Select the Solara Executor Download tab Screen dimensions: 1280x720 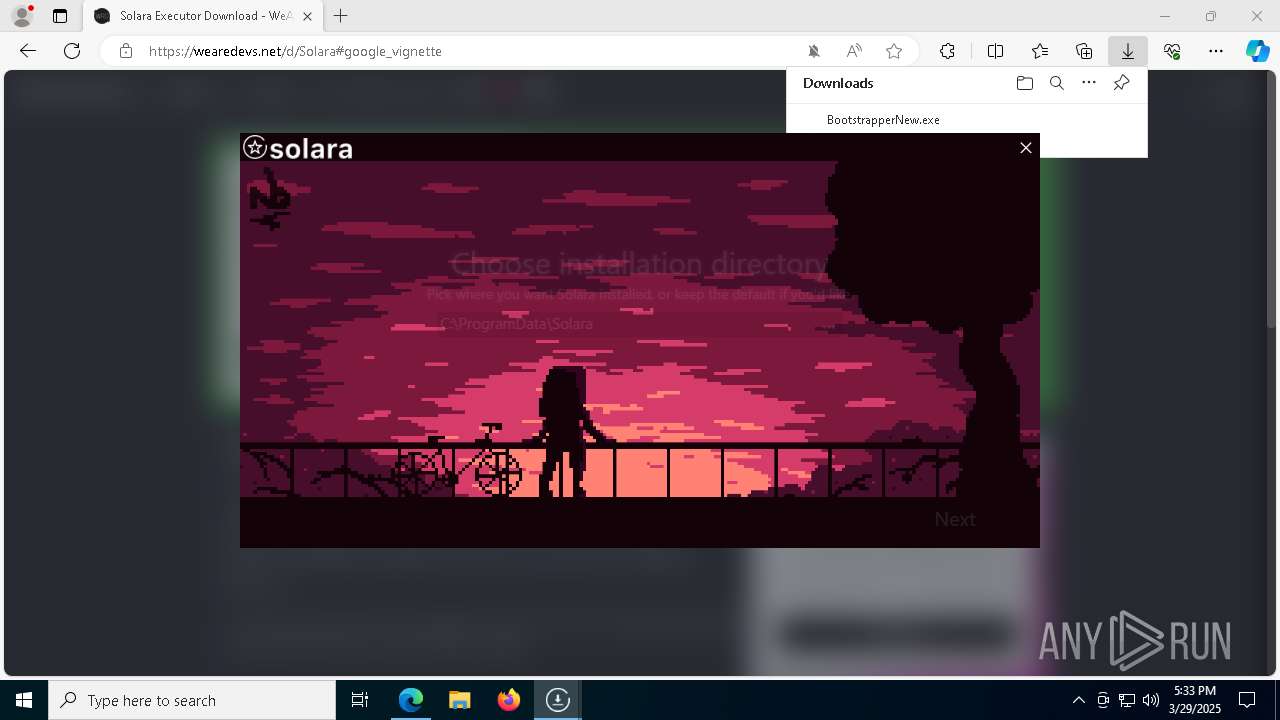pos(203,16)
